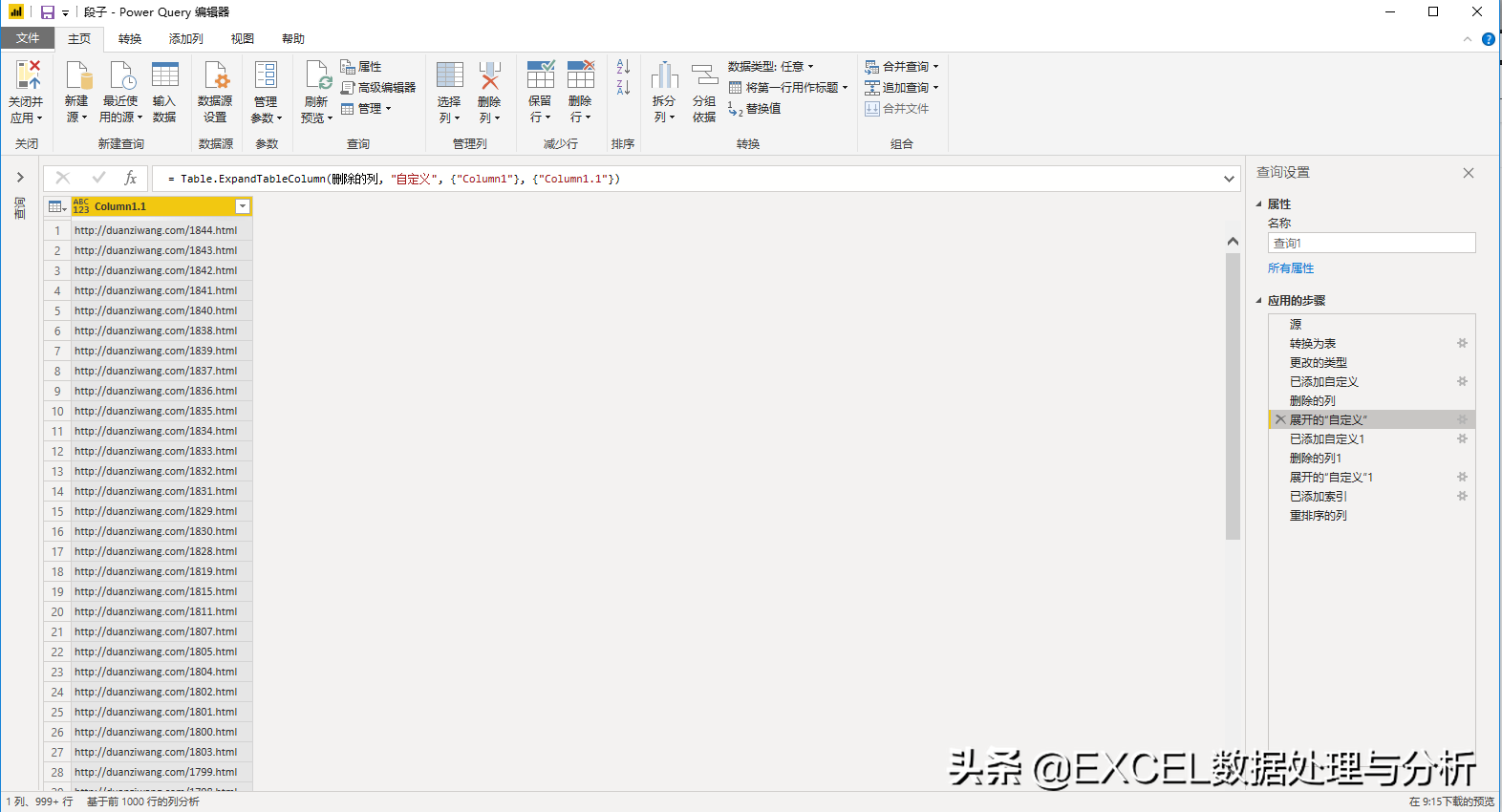
Task: Cancel the formula edit with the X
Action: click(63, 178)
